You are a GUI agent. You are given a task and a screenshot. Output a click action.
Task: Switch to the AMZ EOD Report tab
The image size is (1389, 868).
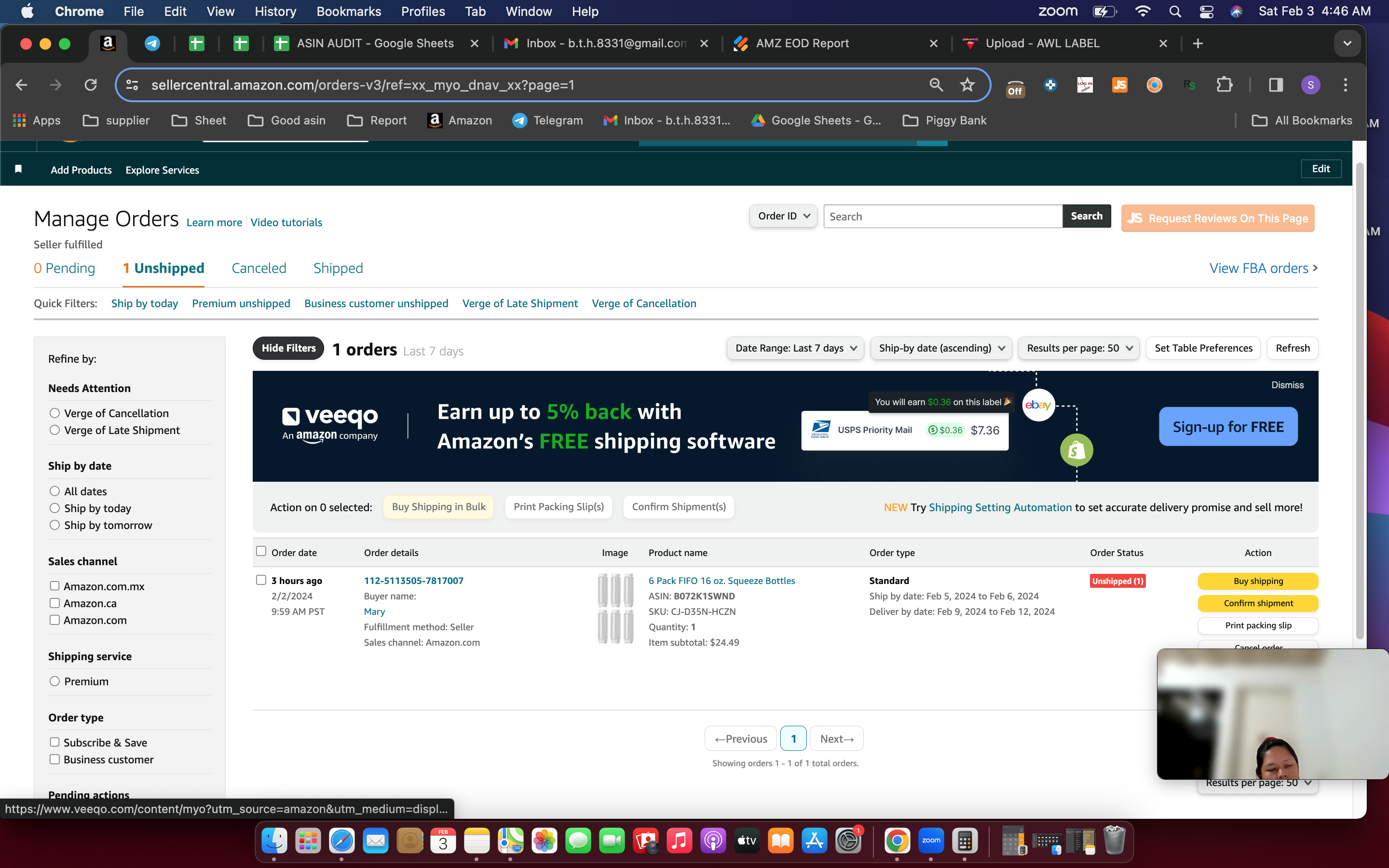[803, 43]
